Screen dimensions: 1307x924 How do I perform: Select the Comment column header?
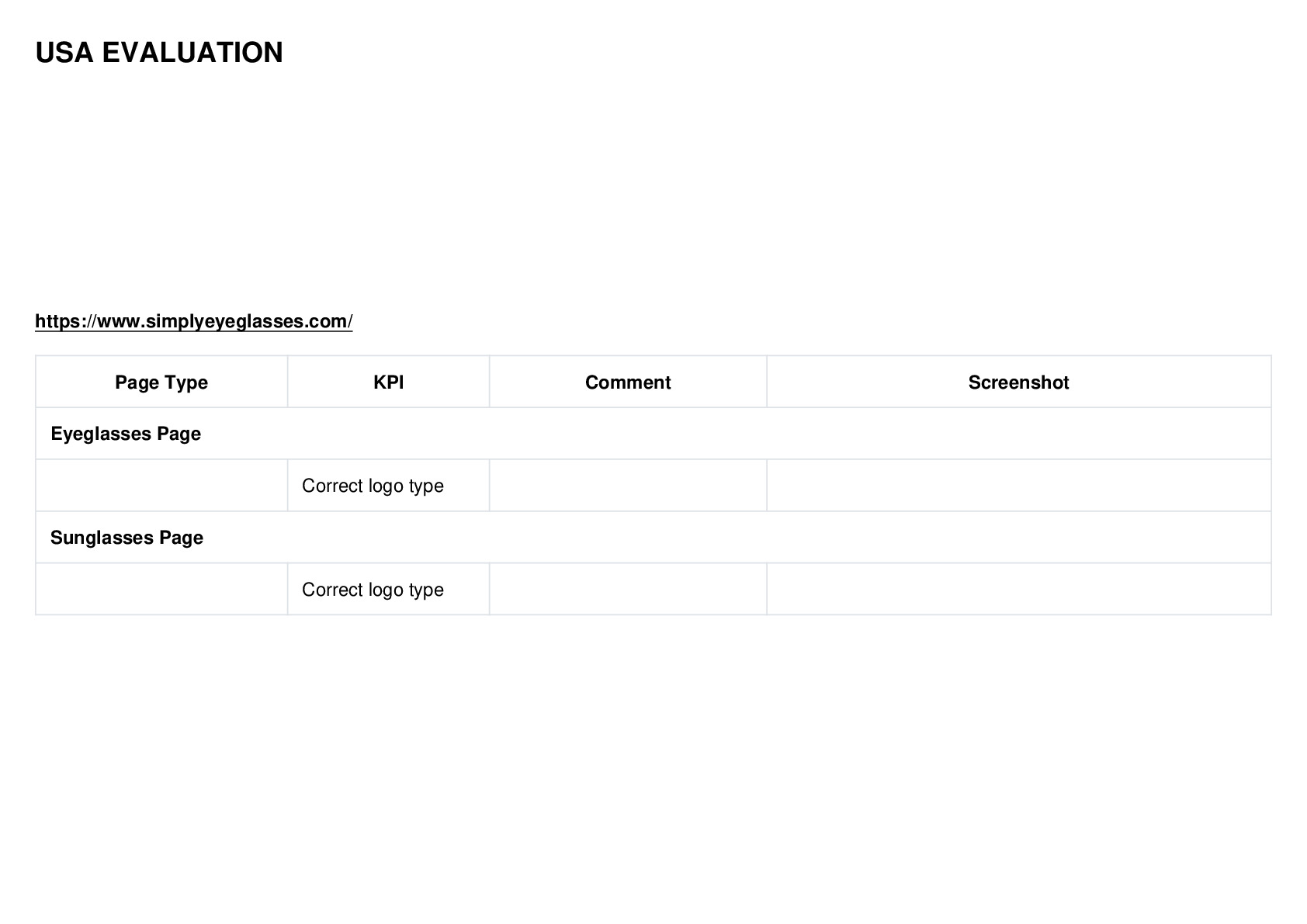628,382
